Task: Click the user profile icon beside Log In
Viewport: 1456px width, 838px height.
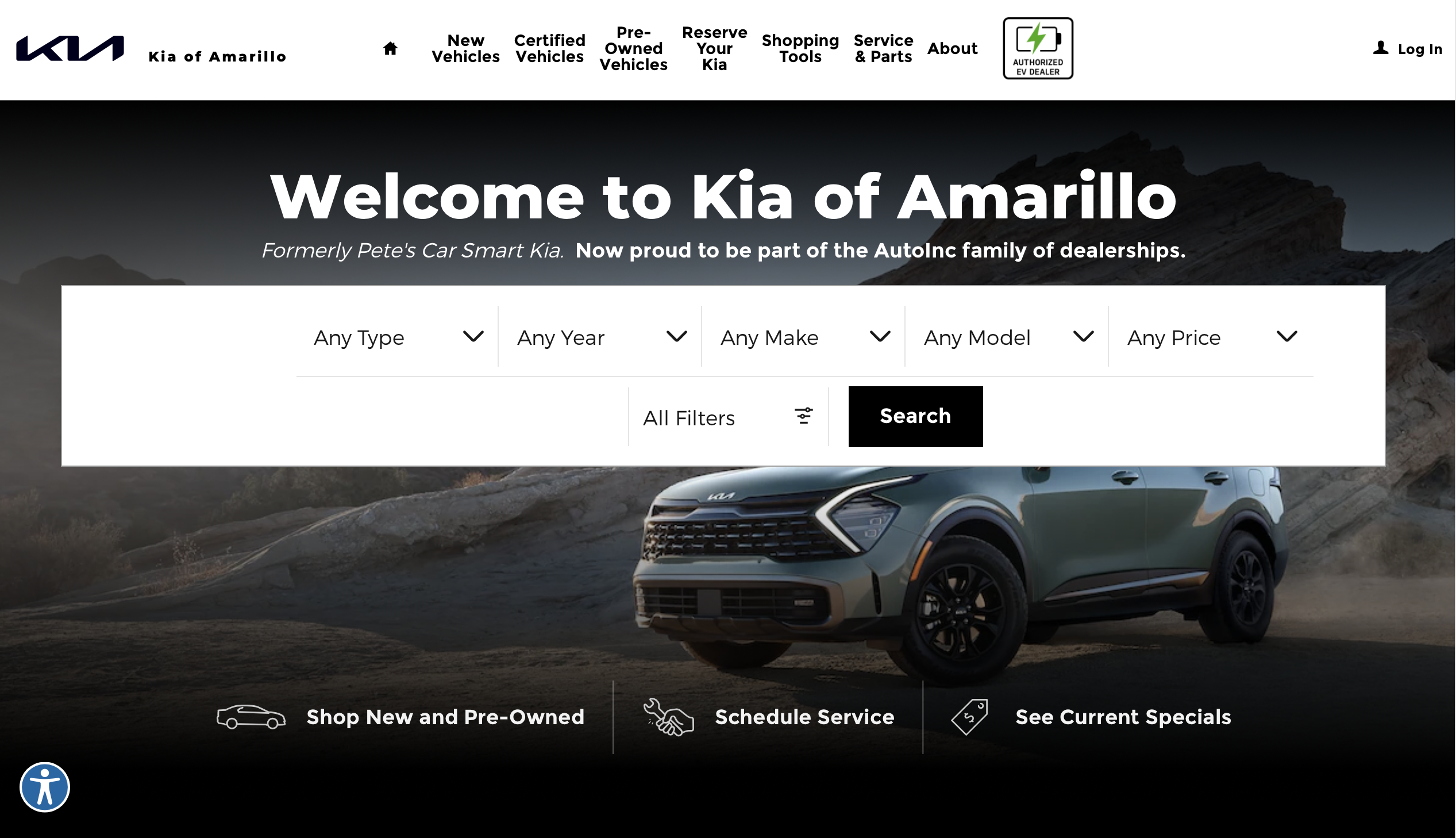Action: pos(1381,48)
